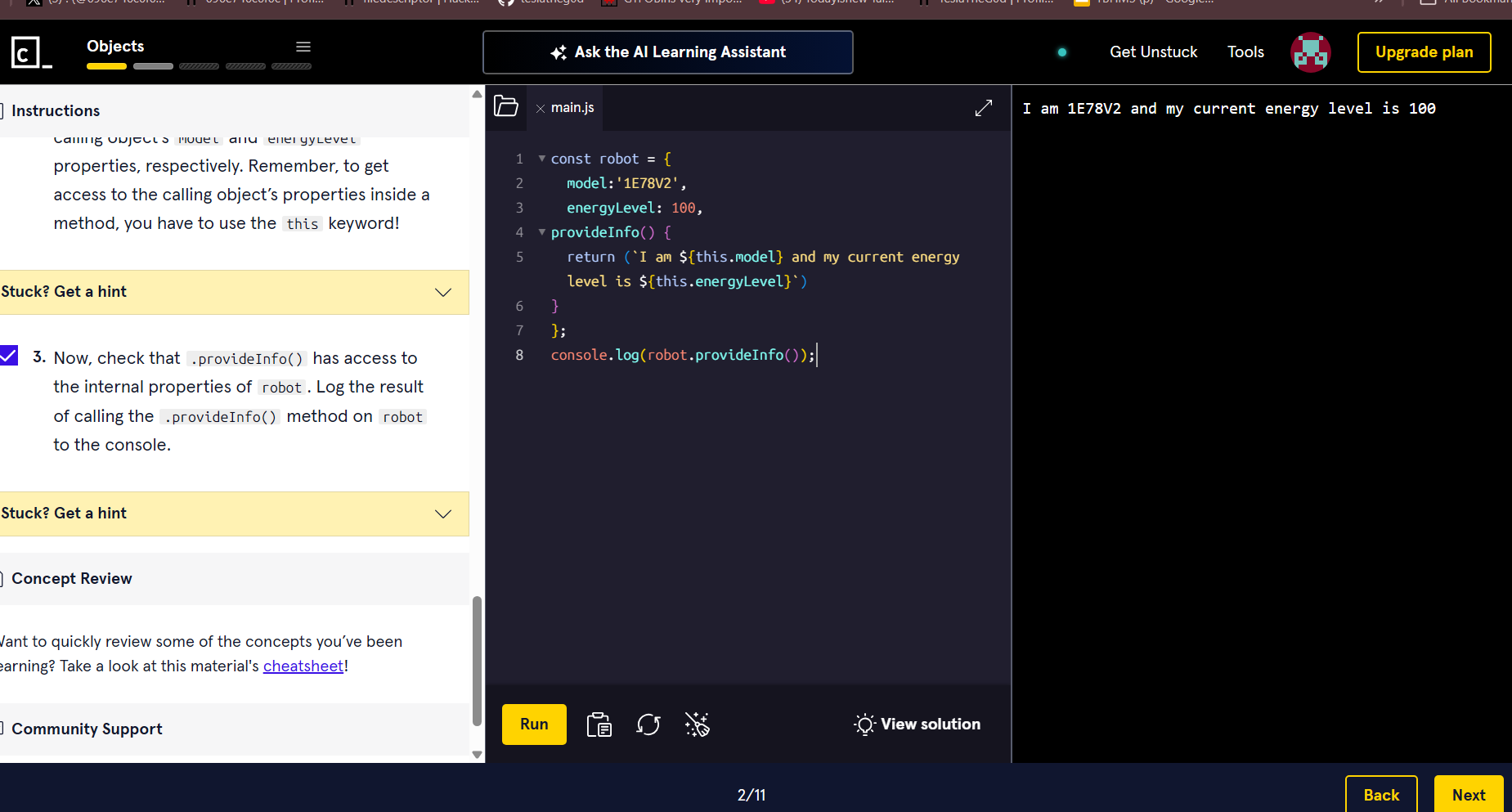Click the Codecademy logo icon
Image resolution: width=1512 pixels, height=812 pixels.
tap(30, 52)
